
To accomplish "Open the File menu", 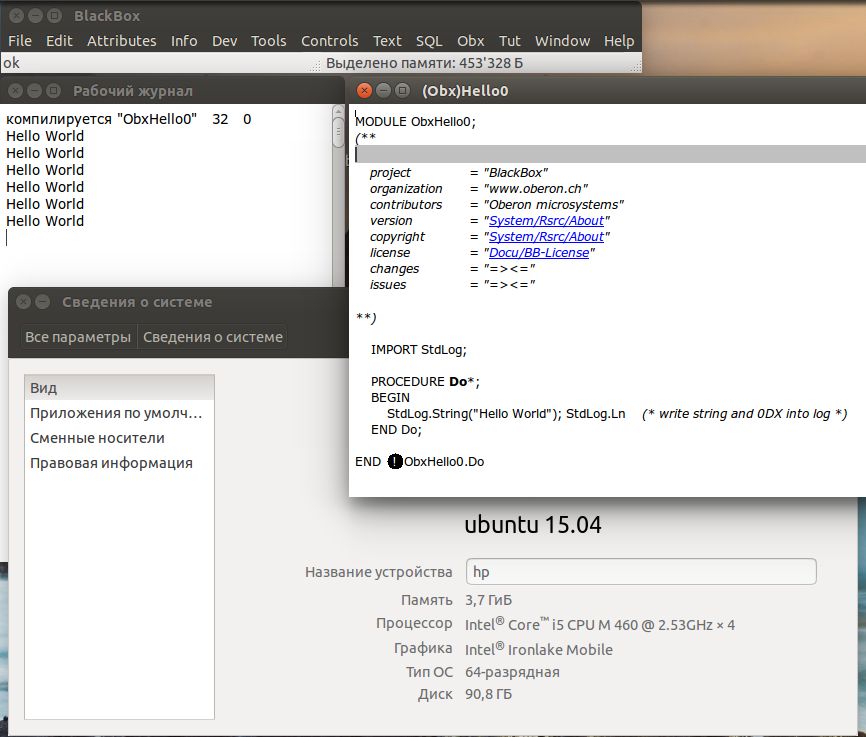I will coord(20,41).
